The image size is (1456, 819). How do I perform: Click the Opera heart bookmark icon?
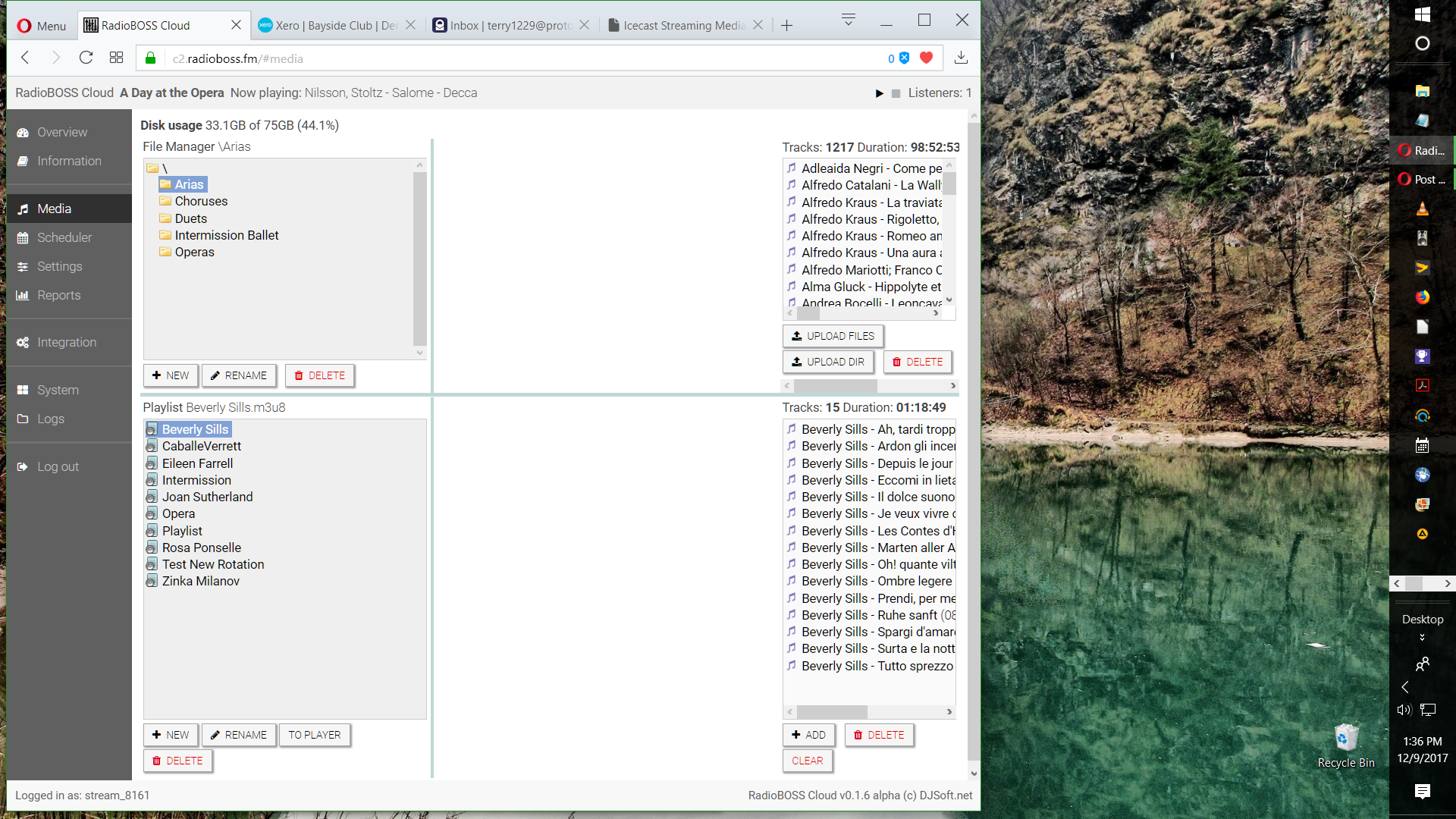point(926,58)
